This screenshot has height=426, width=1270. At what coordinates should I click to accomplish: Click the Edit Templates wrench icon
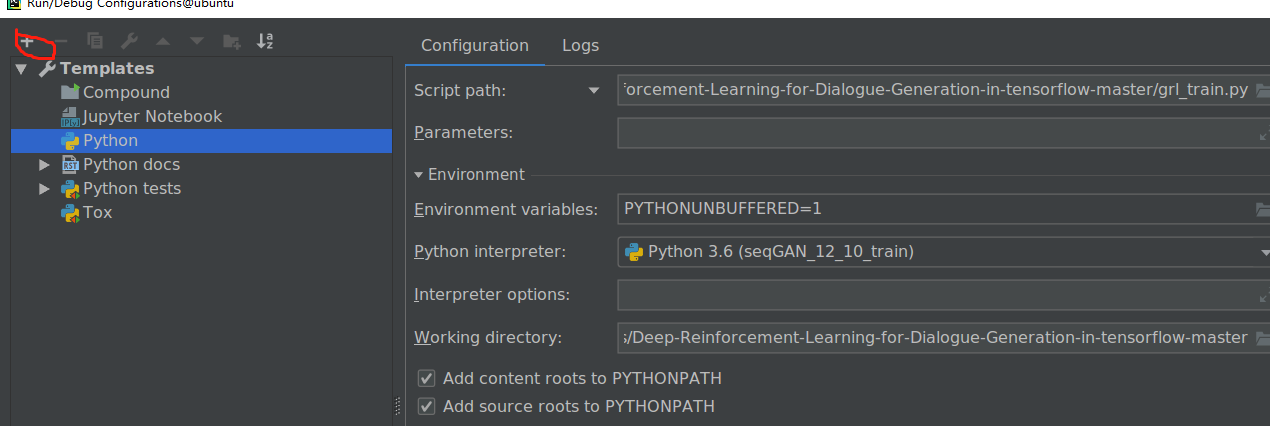129,42
